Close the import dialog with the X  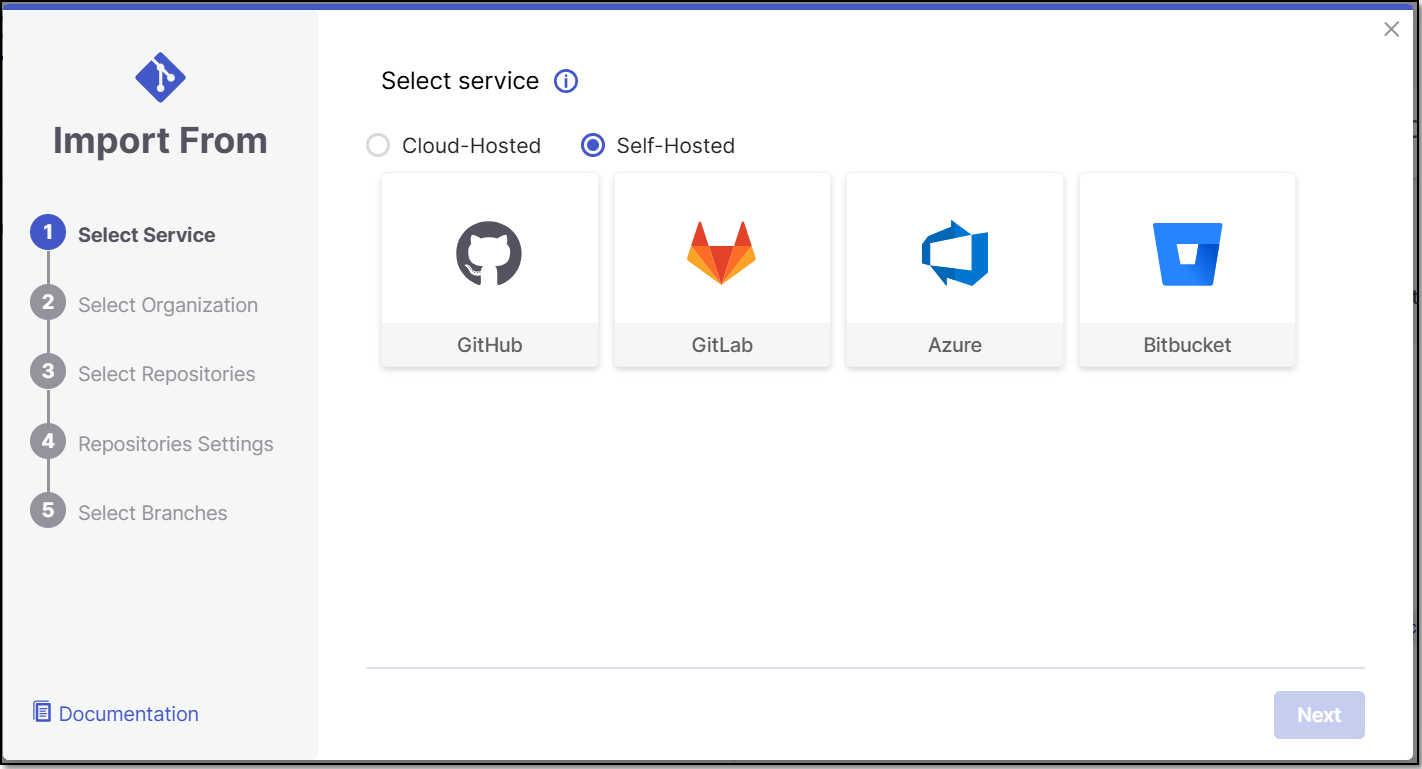tap(1391, 29)
